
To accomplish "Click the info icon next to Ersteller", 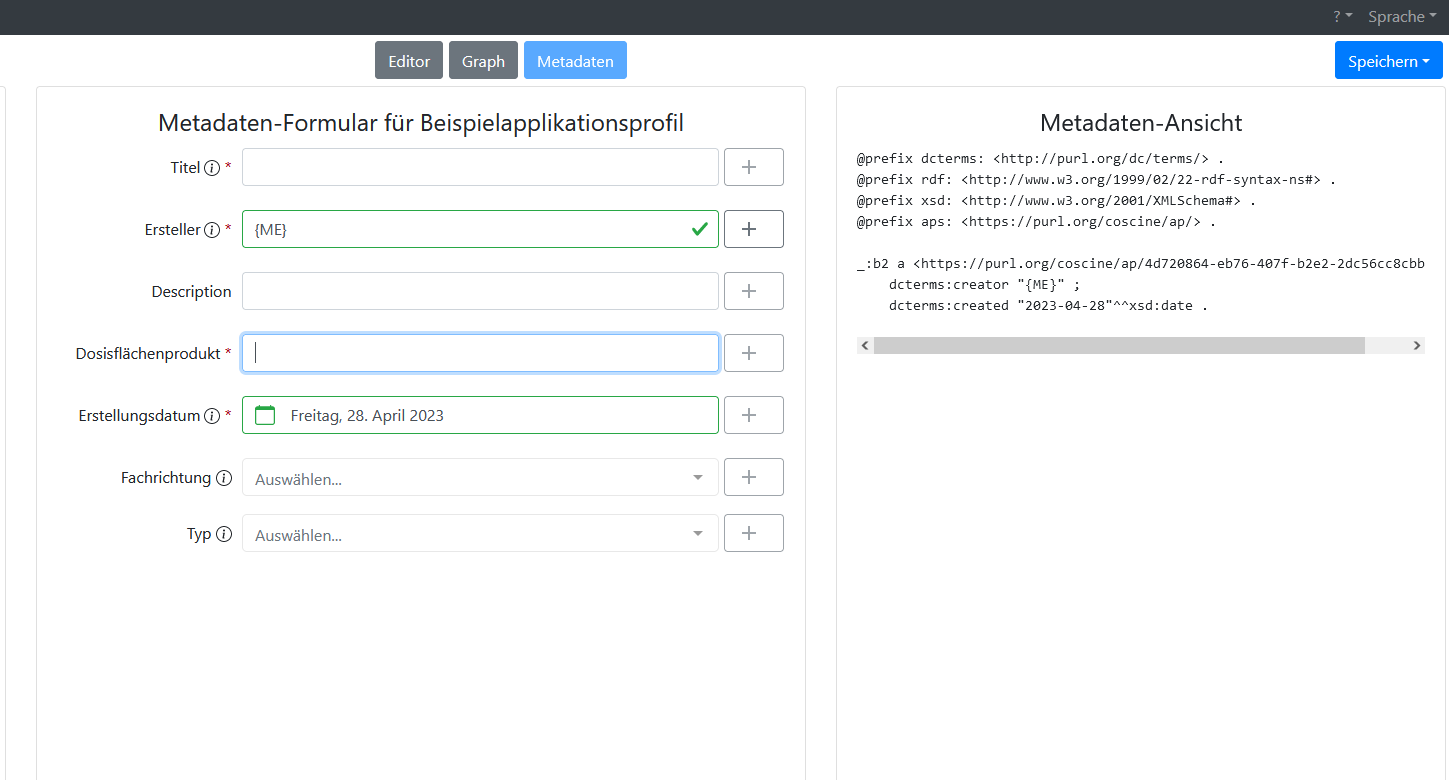I will coord(212,230).
